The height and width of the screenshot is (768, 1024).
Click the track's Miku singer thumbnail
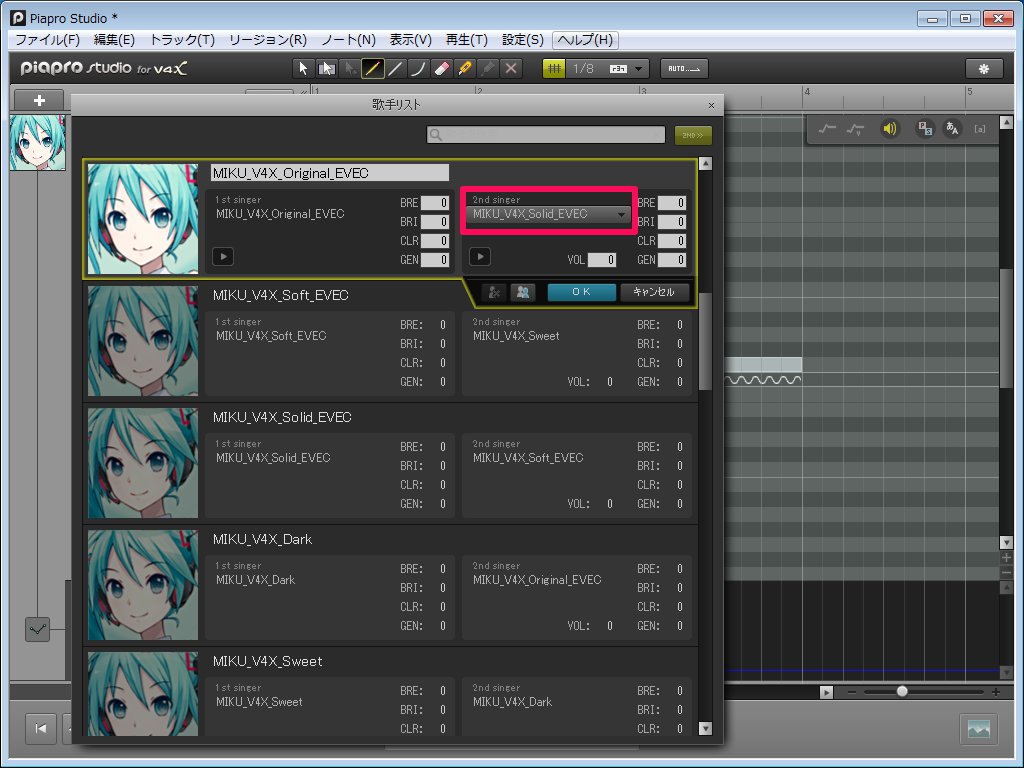point(37,143)
